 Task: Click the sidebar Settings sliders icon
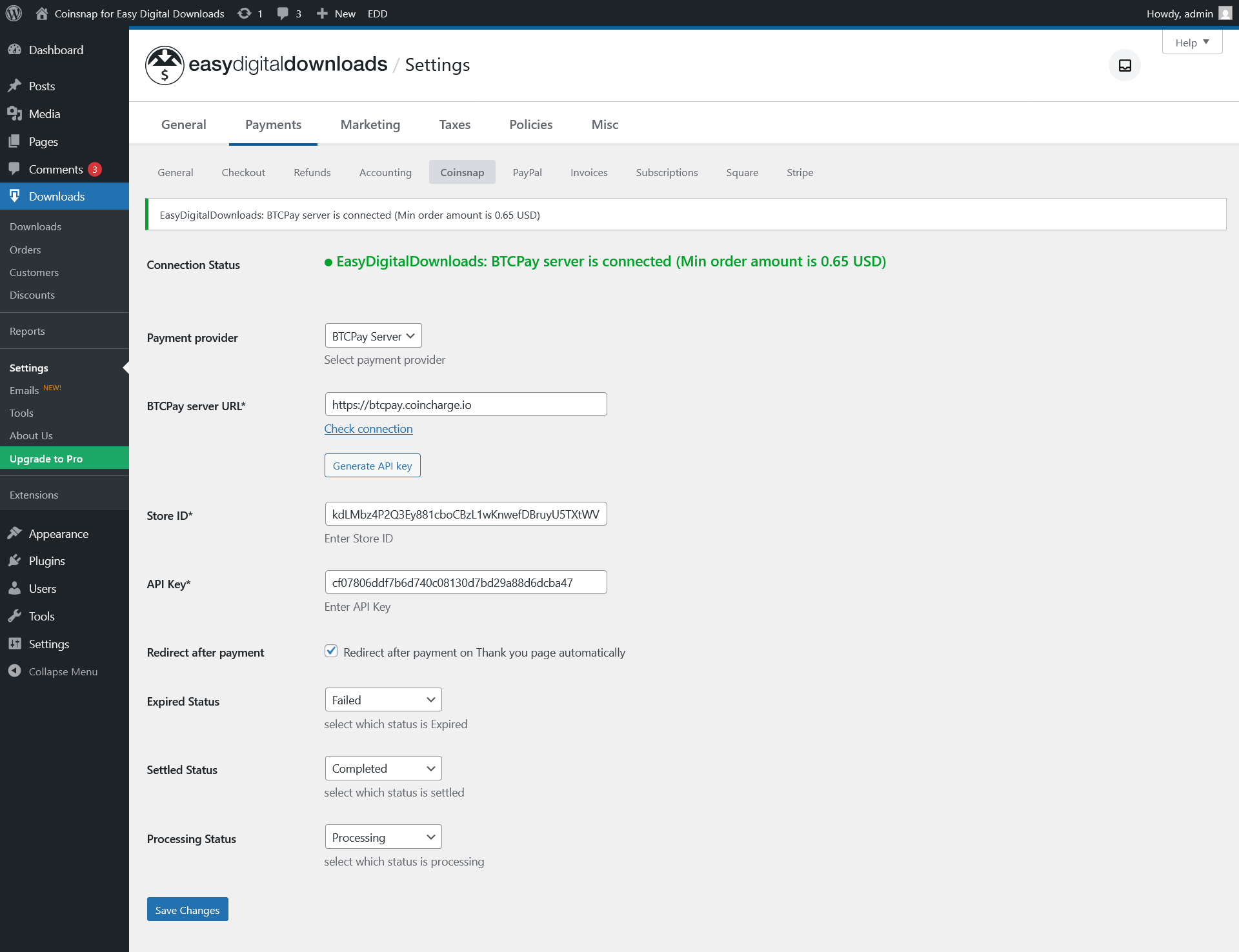click(15, 644)
